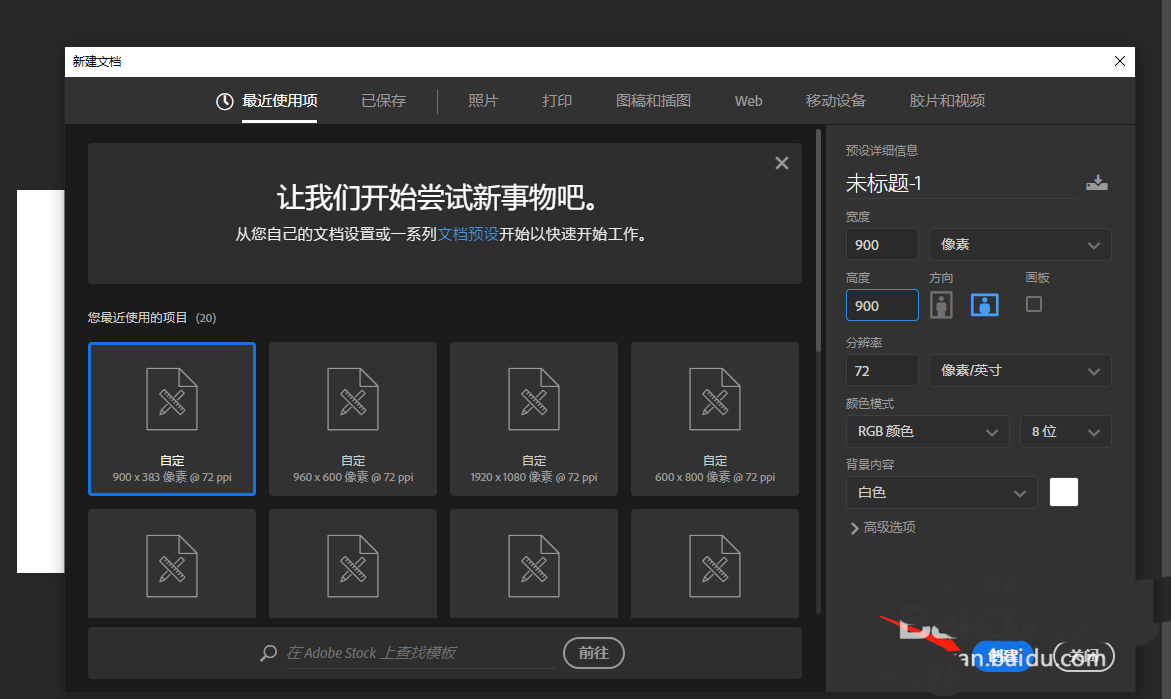Click the search magnifier in Adobe Stock field
The image size is (1171, 699).
(x=267, y=653)
